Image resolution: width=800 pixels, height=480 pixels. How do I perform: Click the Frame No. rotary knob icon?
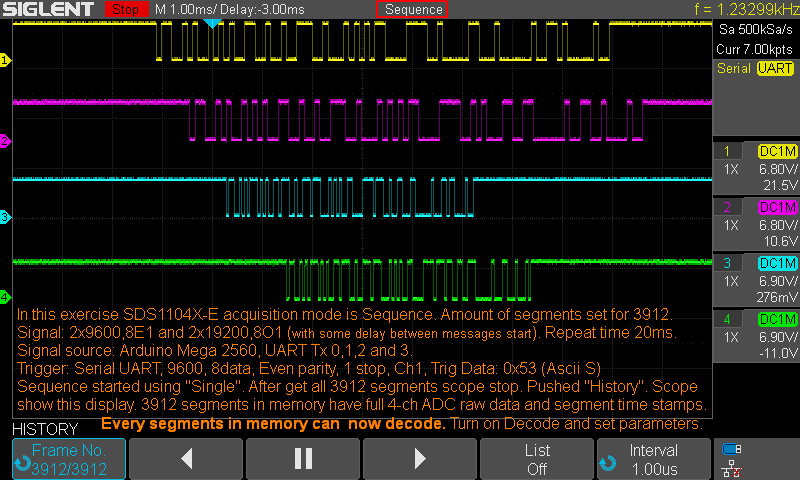point(22,463)
